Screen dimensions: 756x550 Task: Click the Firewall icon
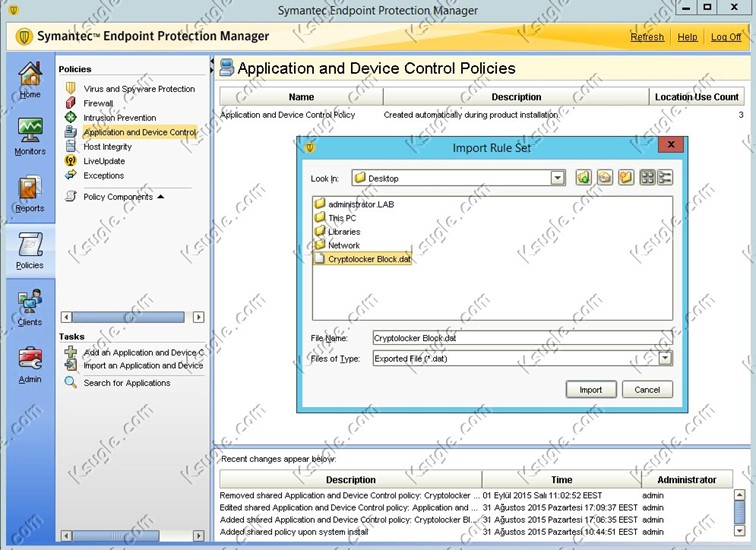71,103
